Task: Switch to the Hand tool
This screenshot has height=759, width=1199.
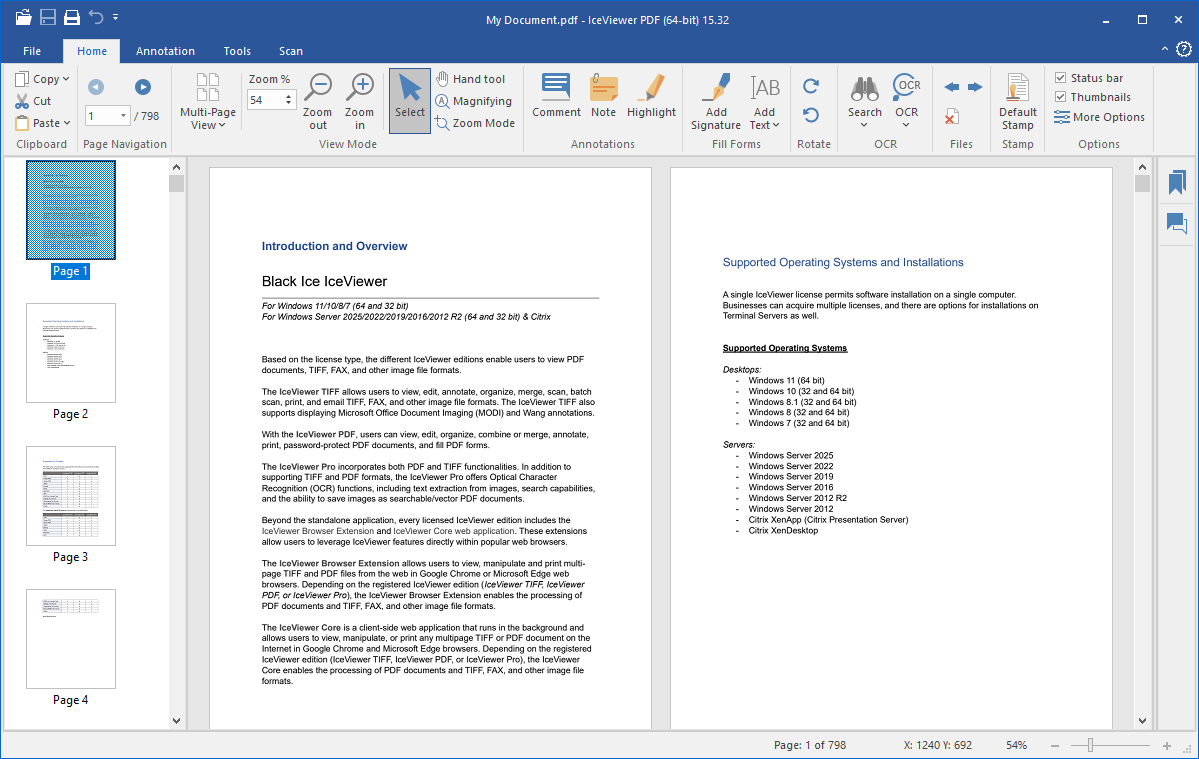Action: pyautogui.click(x=470, y=79)
